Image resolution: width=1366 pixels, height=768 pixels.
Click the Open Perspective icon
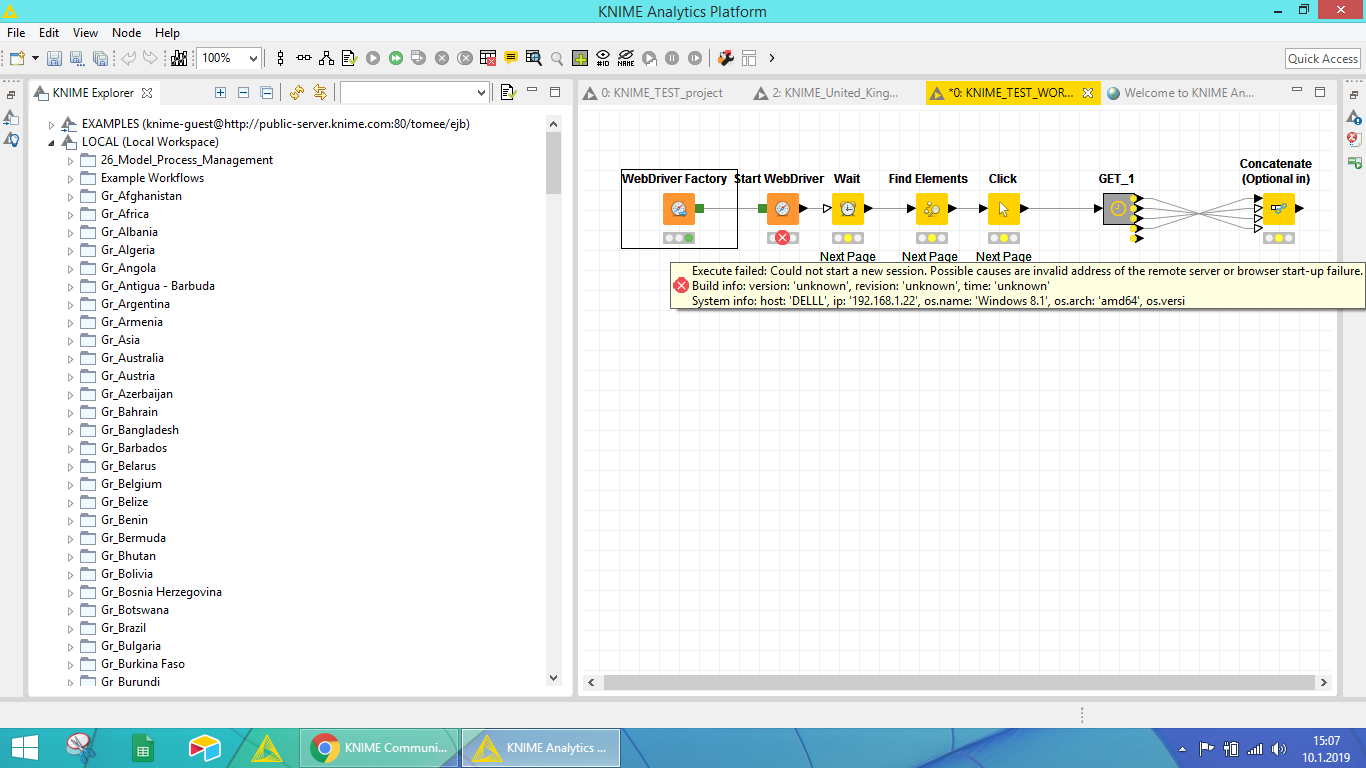tap(749, 58)
